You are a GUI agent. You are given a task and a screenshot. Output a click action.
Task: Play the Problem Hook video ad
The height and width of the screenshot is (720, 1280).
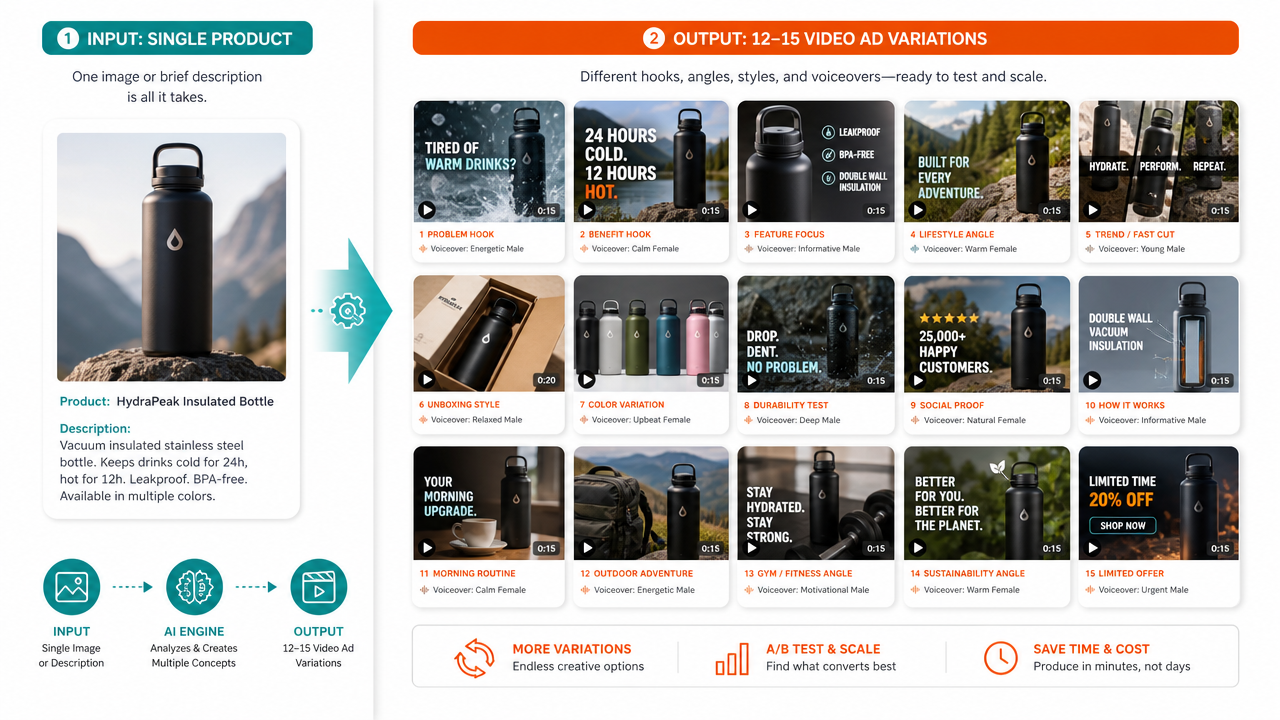pos(427,210)
